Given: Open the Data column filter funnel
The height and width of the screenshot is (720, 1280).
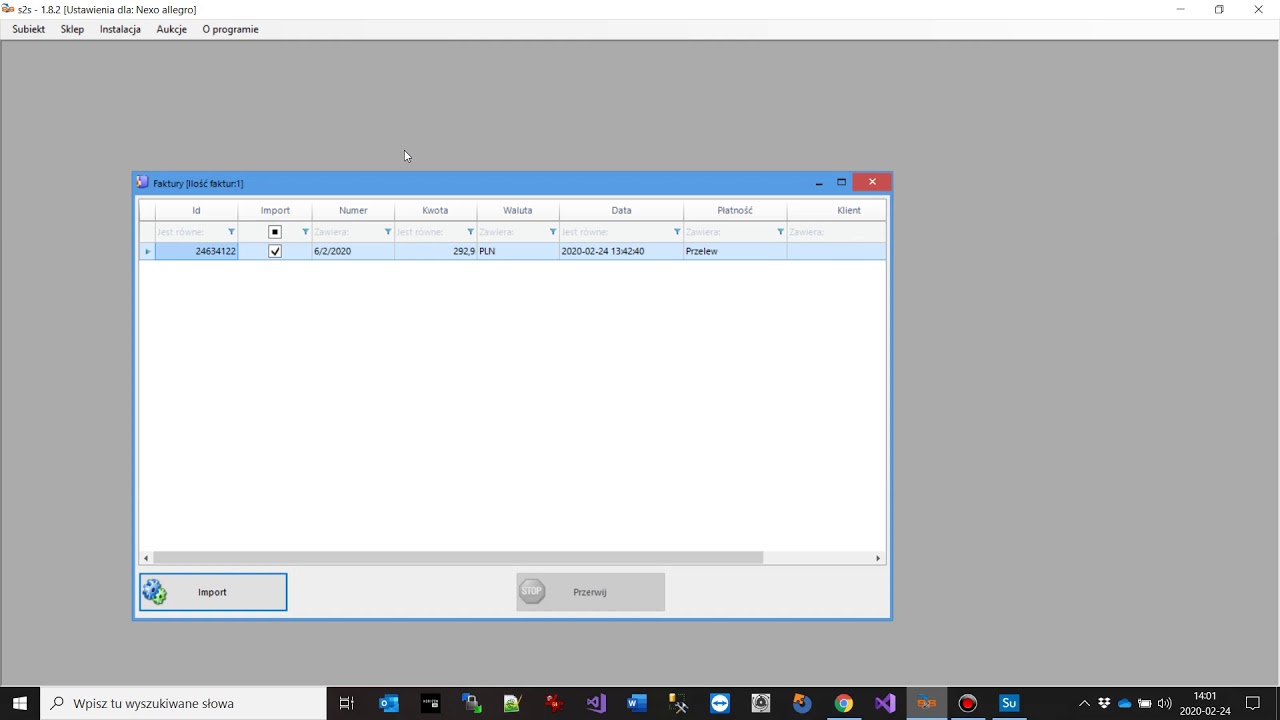Looking at the screenshot, I should (677, 232).
